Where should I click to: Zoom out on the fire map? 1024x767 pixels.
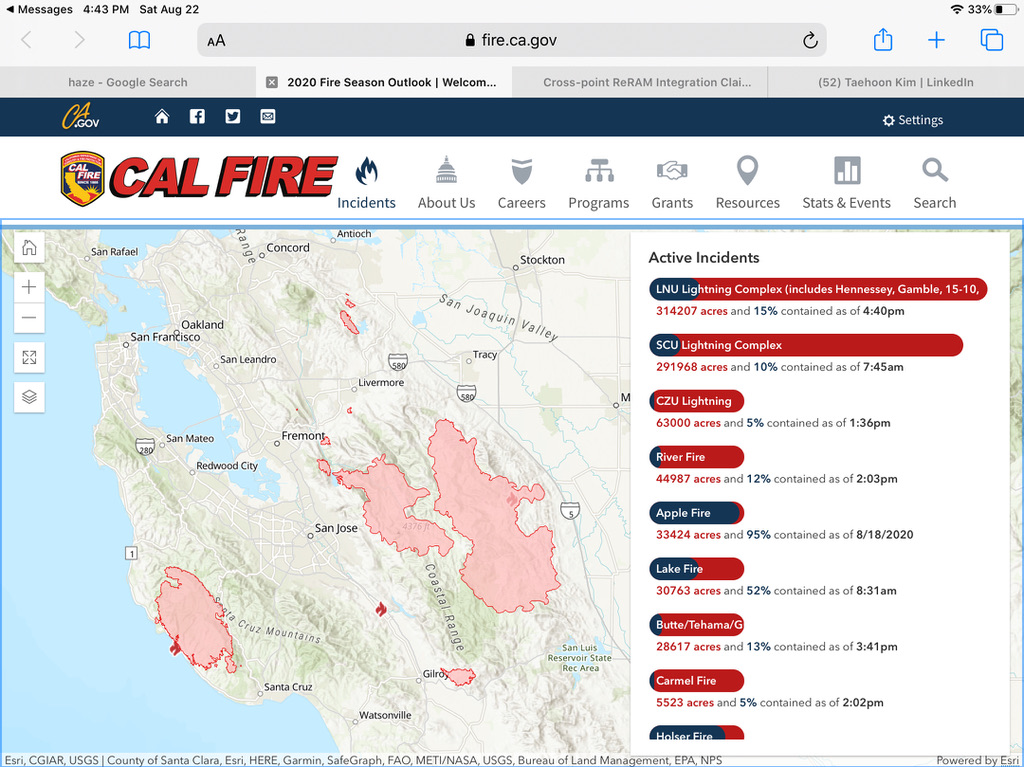click(29, 318)
